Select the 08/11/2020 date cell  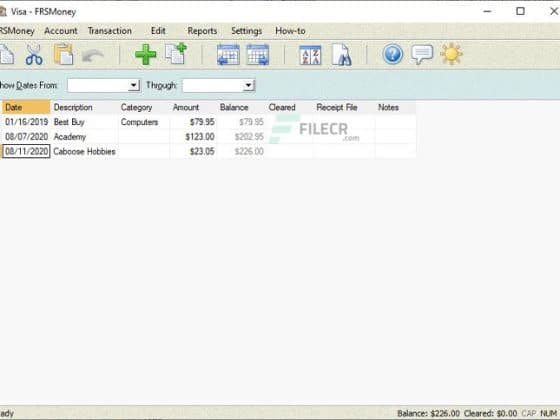[x=26, y=151]
